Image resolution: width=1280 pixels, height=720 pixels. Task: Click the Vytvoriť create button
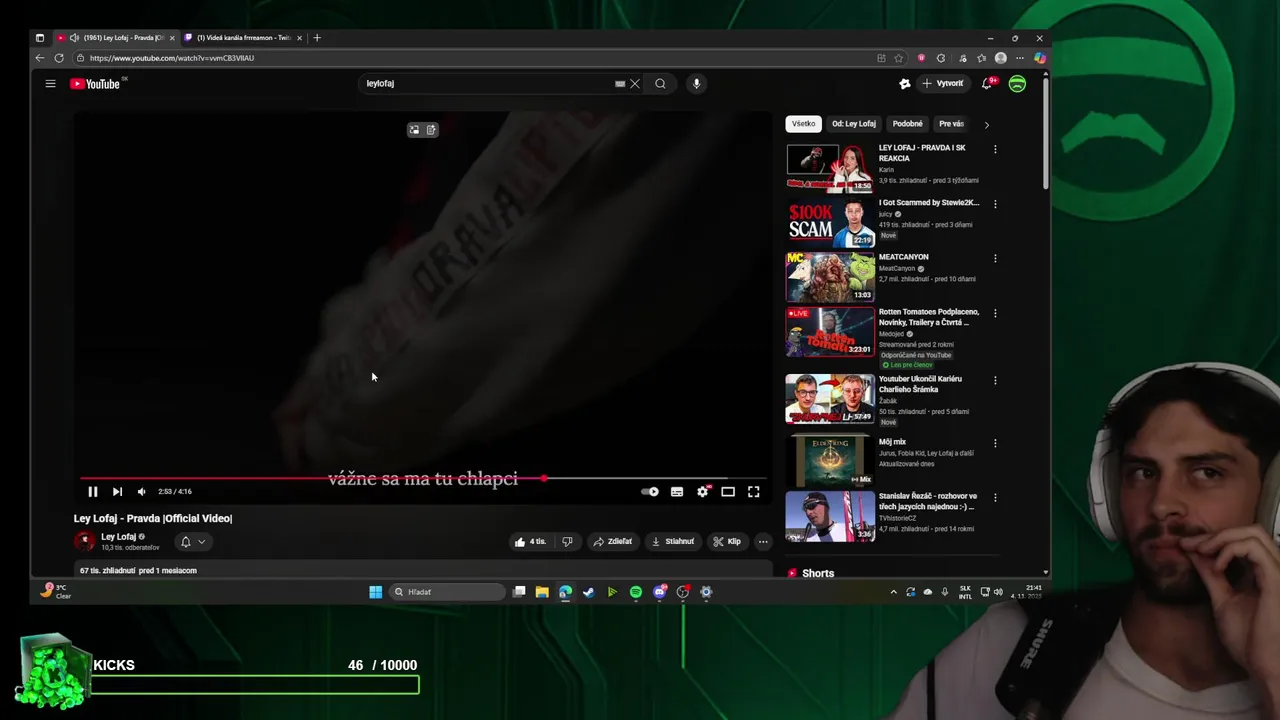(943, 84)
